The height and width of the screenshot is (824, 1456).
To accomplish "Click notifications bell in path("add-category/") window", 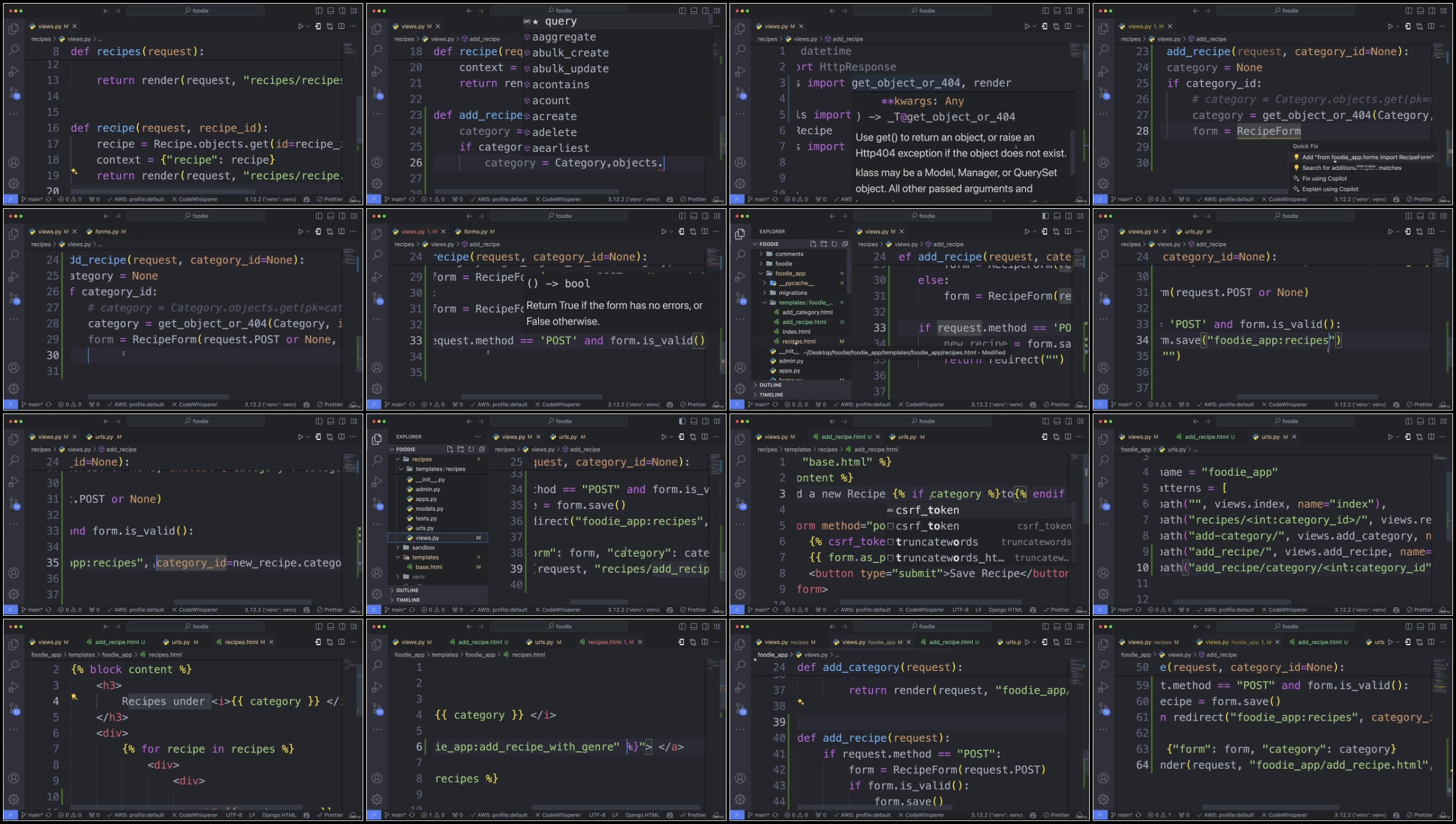I will [1443, 610].
